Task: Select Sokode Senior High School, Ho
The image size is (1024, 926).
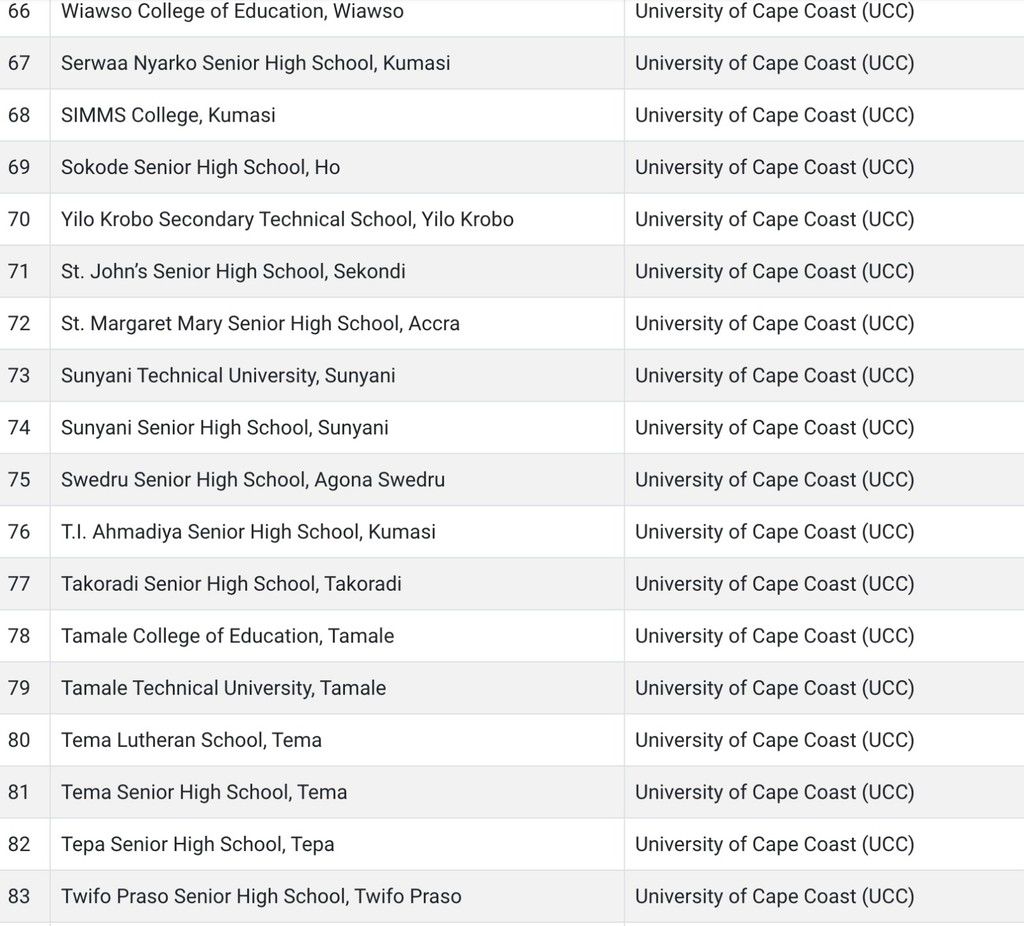Action: pyautogui.click(x=200, y=167)
